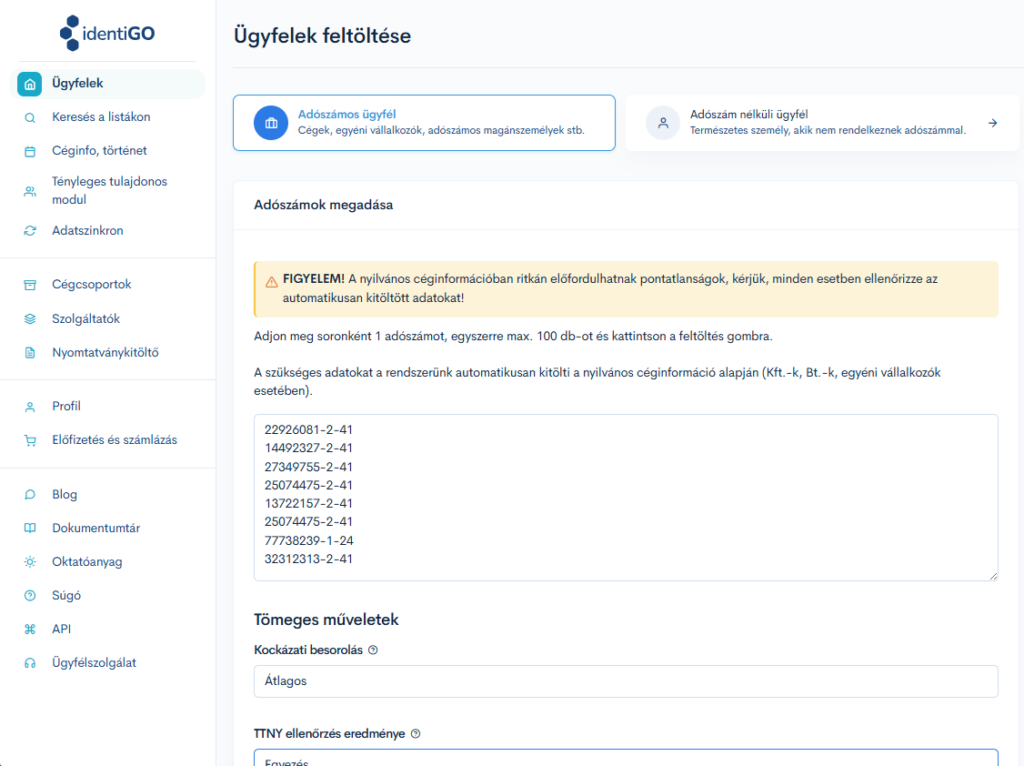Screen dimensions: 1024x766
Task: Open Oktatóanyag in the sidebar
Action: [87, 562]
